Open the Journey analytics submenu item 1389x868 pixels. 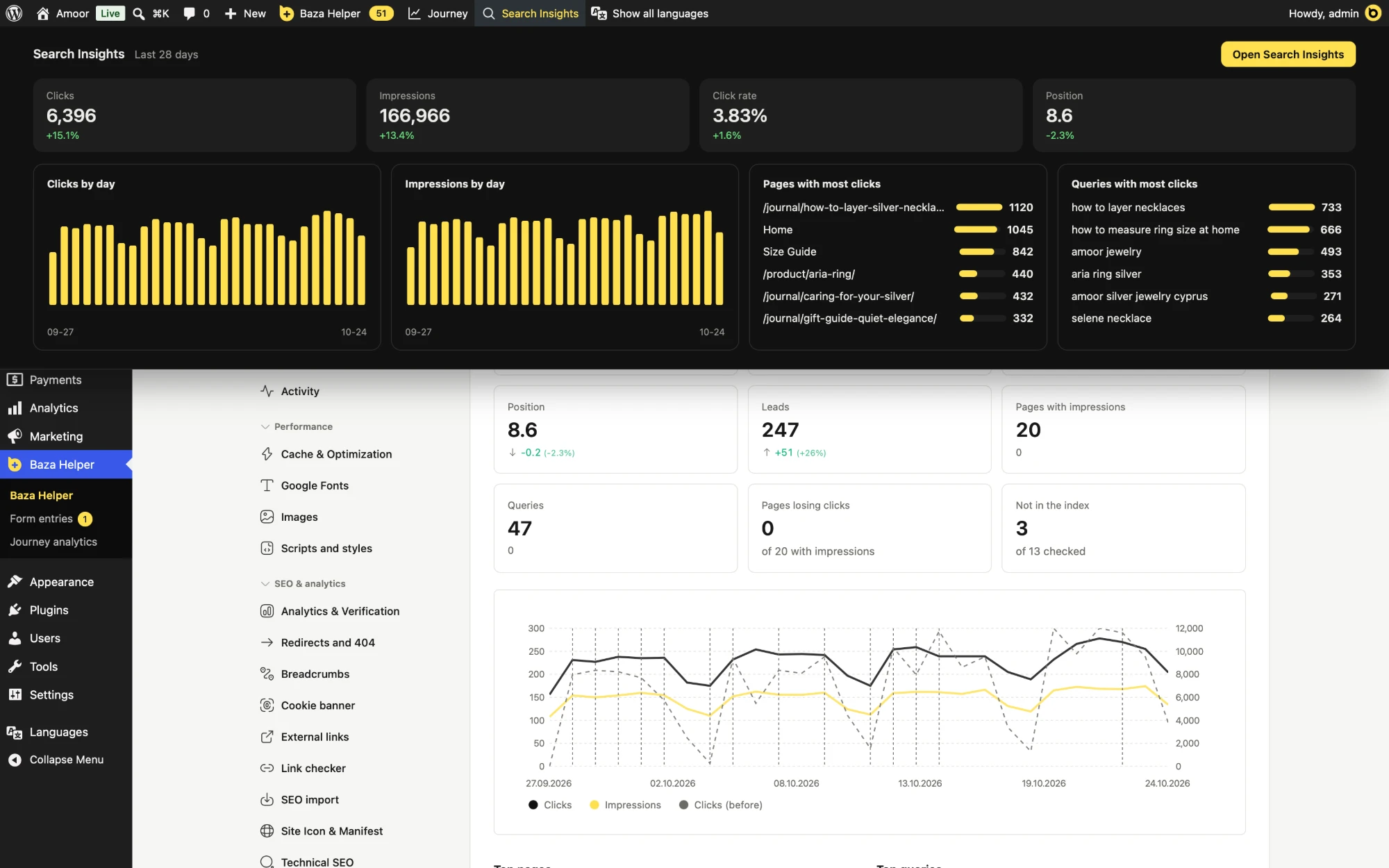tap(53, 542)
